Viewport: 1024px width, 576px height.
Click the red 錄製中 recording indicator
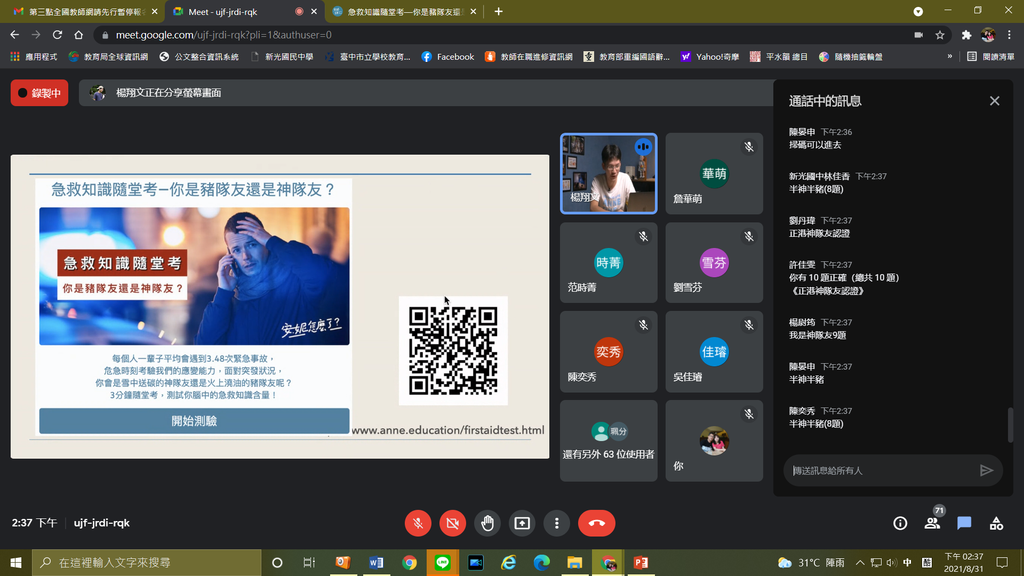(x=40, y=93)
